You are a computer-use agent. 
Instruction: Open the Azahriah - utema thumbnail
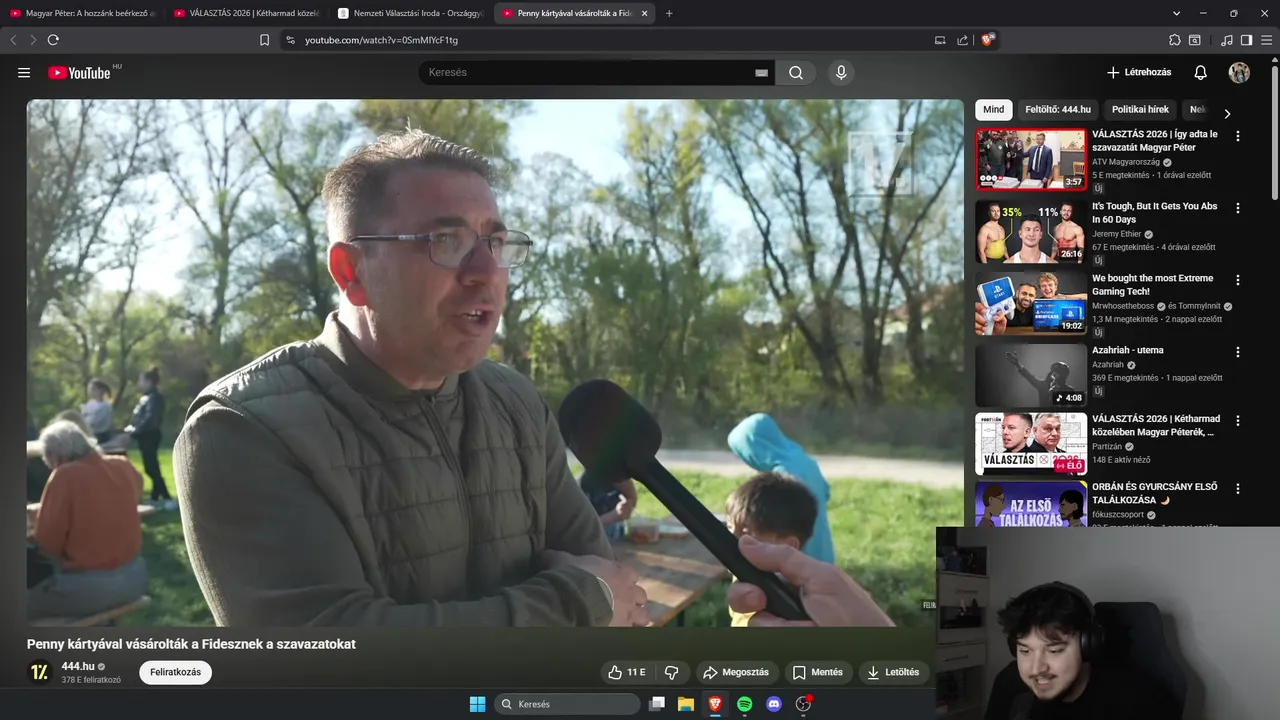click(x=1031, y=375)
